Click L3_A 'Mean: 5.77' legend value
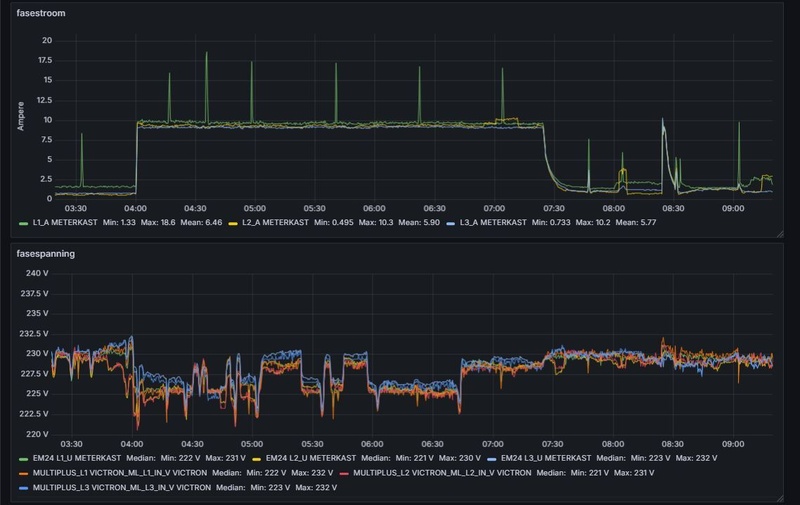This screenshot has height=505, width=800. coord(636,222)
